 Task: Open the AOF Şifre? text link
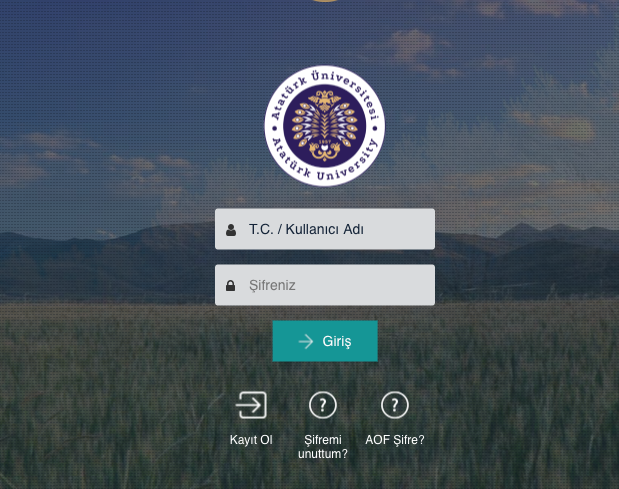[394, 440]
